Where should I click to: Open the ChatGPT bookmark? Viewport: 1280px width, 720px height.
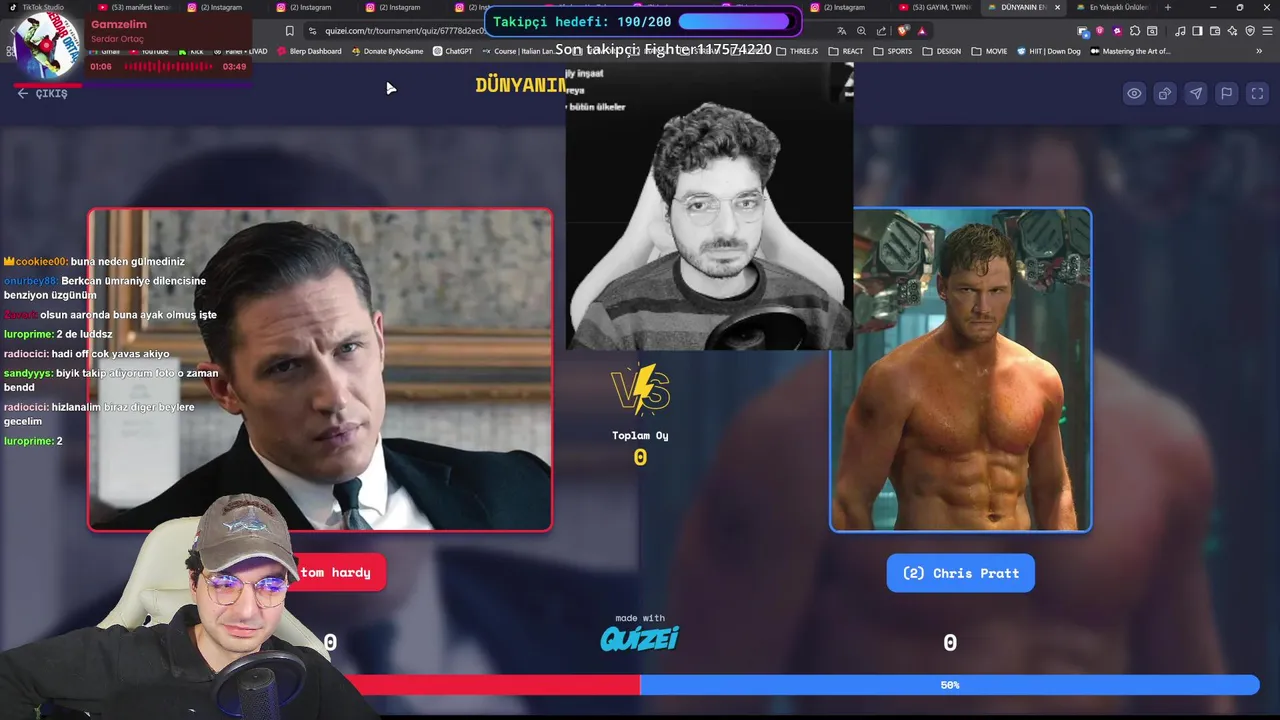click(x=452, y=51)
